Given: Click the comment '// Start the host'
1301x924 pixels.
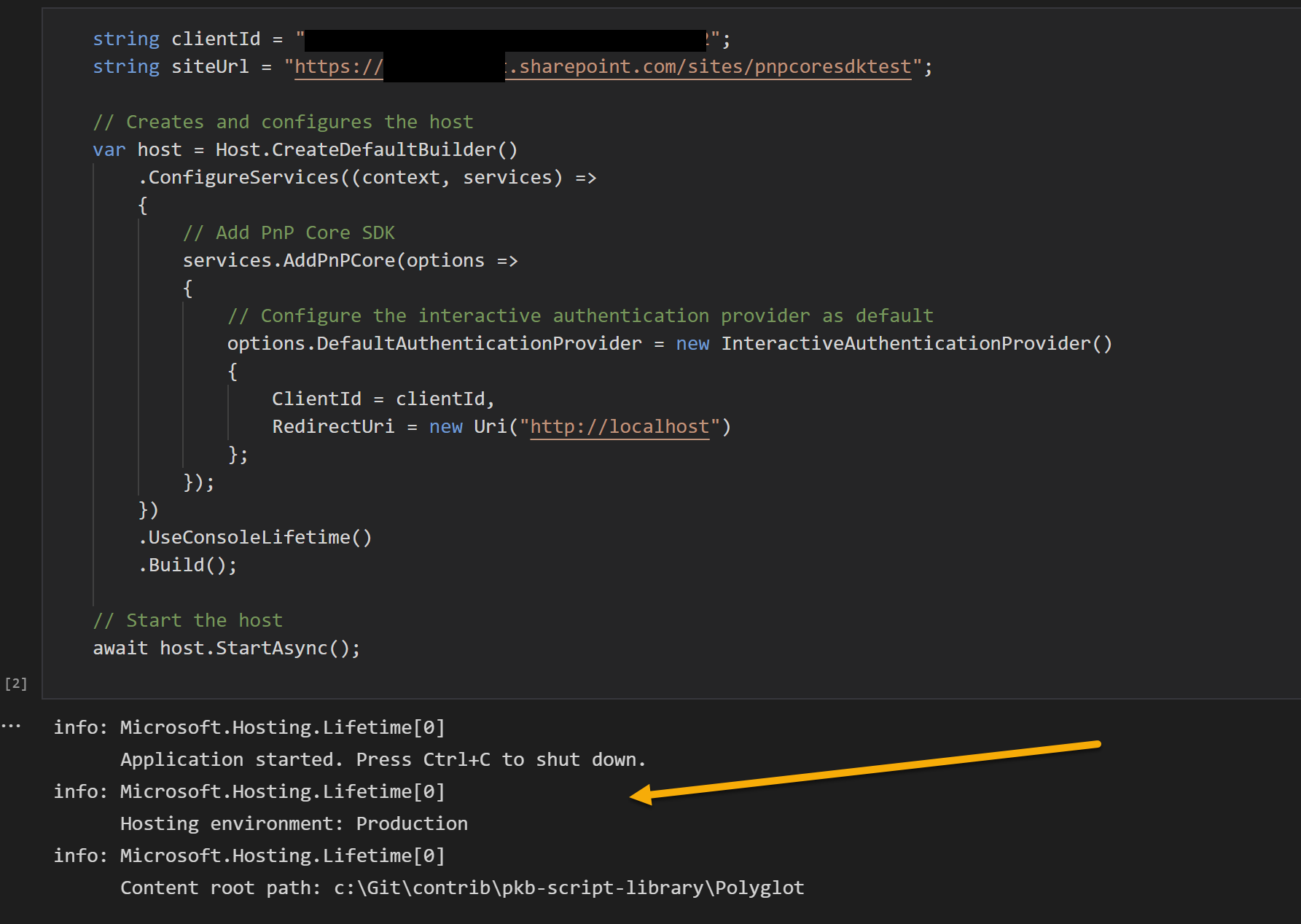Looking at the screenshot, I should pos(187,619).
